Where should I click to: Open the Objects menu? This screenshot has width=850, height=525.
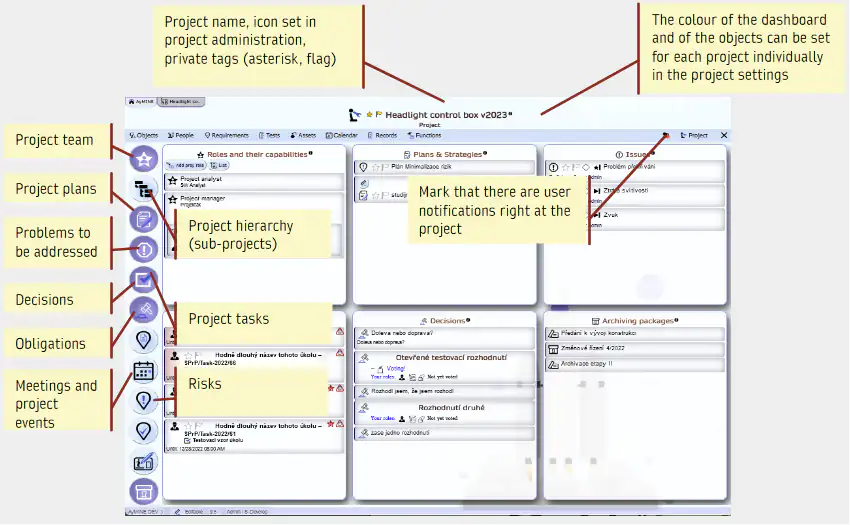144,136
